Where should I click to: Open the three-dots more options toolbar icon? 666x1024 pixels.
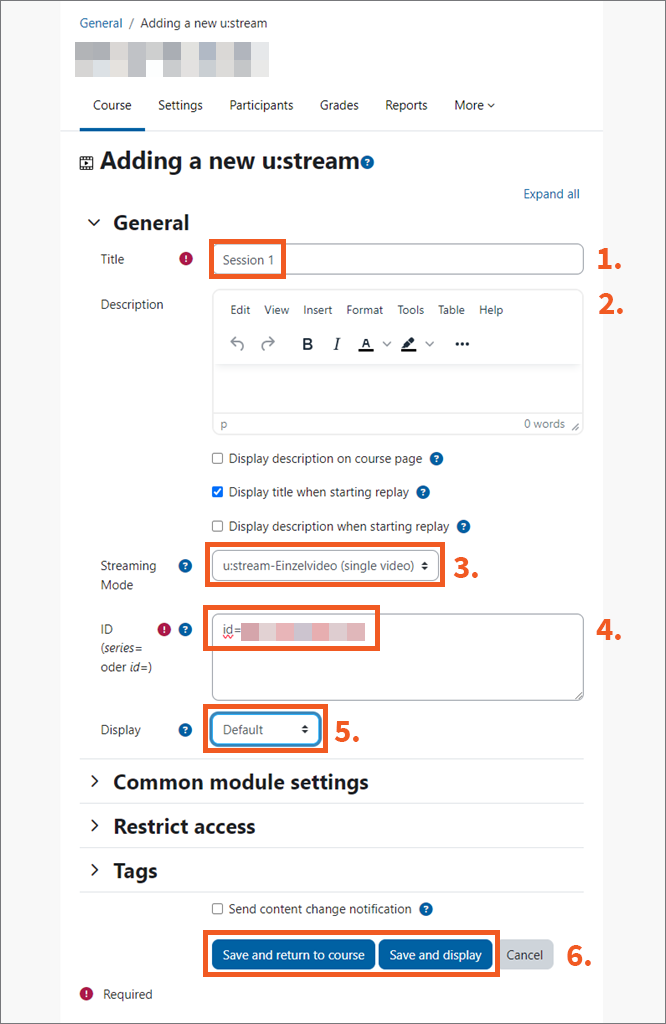coord(462,344)
